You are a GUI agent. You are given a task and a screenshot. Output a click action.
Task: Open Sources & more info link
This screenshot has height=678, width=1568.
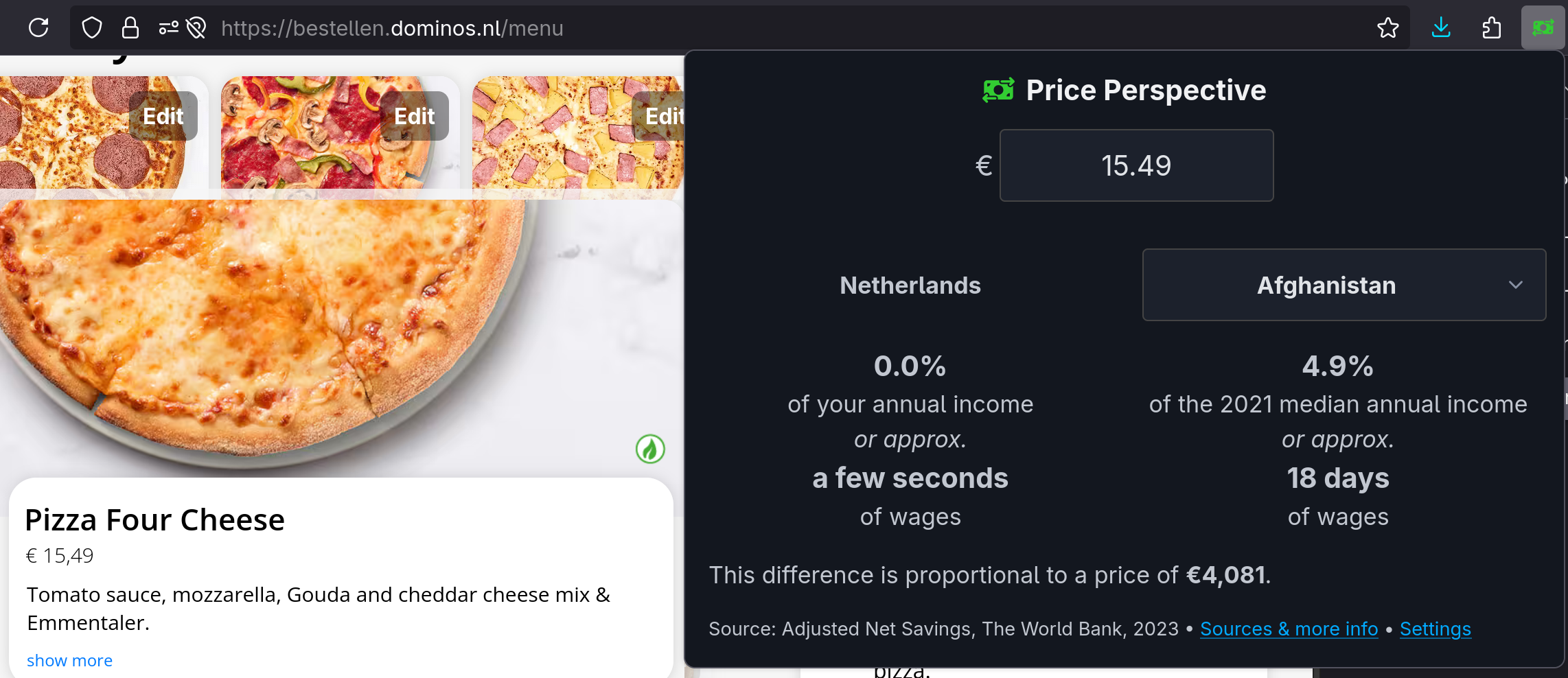point(1289,628)
